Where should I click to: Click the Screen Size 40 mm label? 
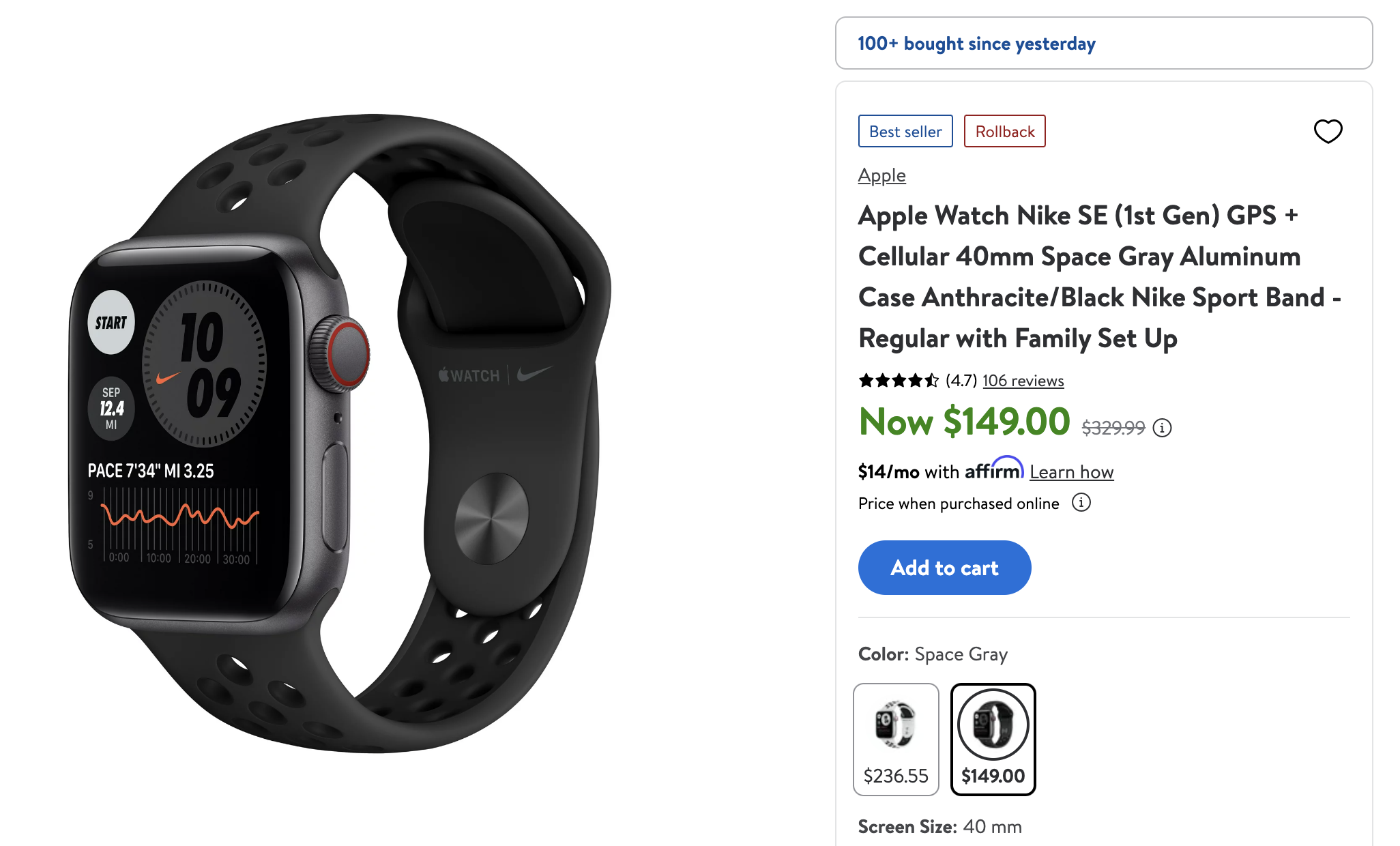coord(939,827)
